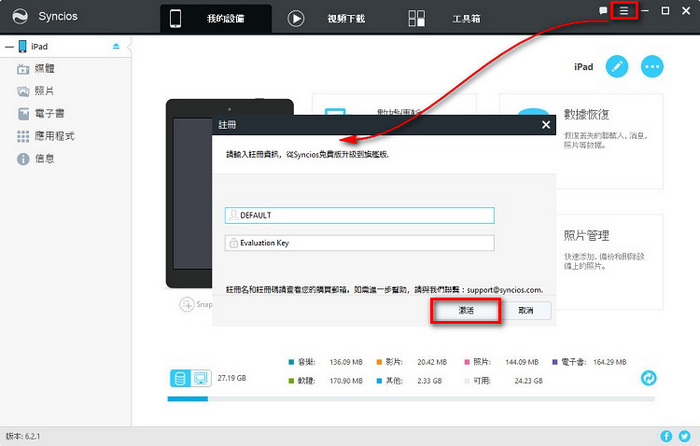Click the 其他 blue color legend

pos(379,381)
